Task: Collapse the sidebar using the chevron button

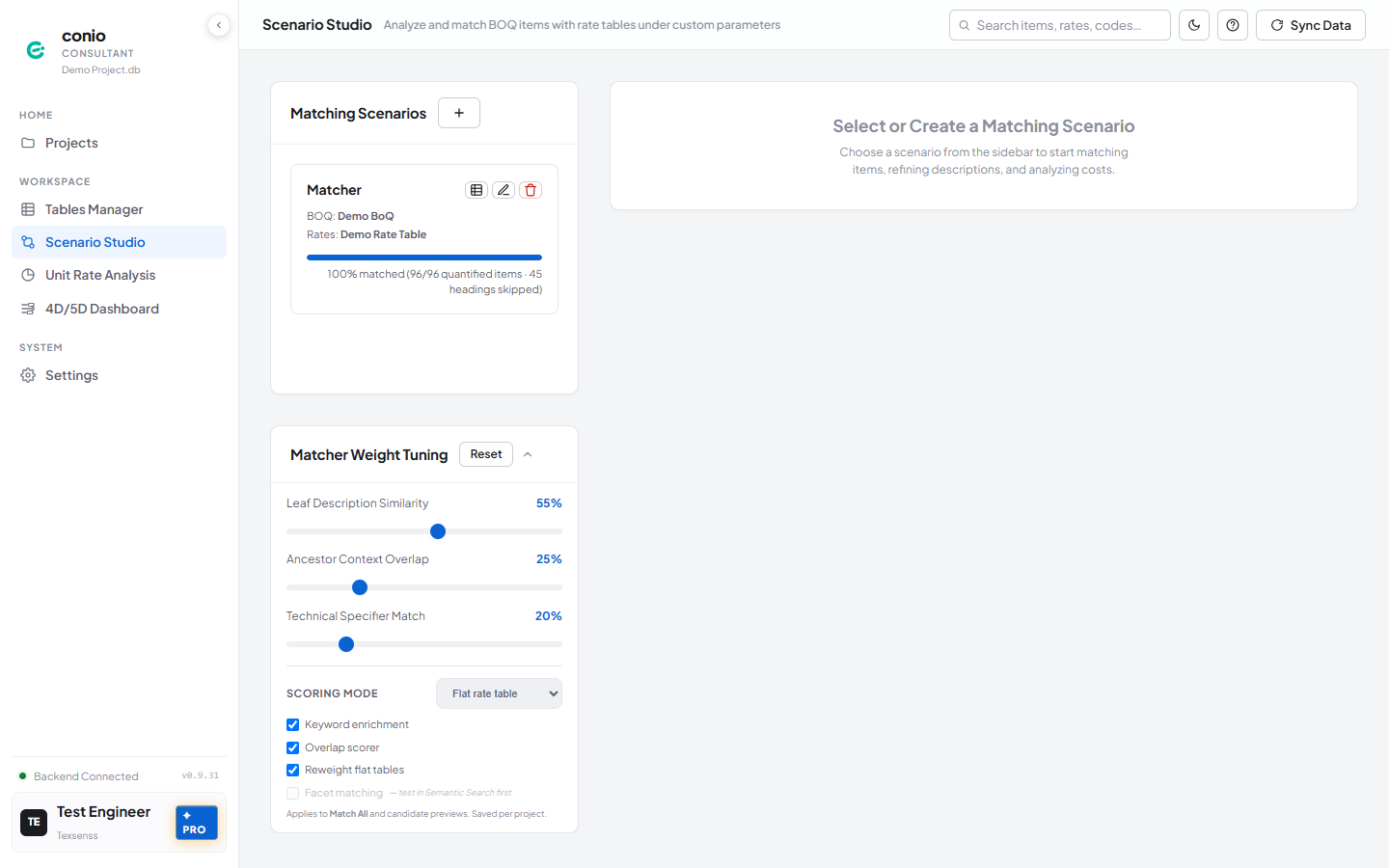Action: pyautogui.click(x=219, y=25)
